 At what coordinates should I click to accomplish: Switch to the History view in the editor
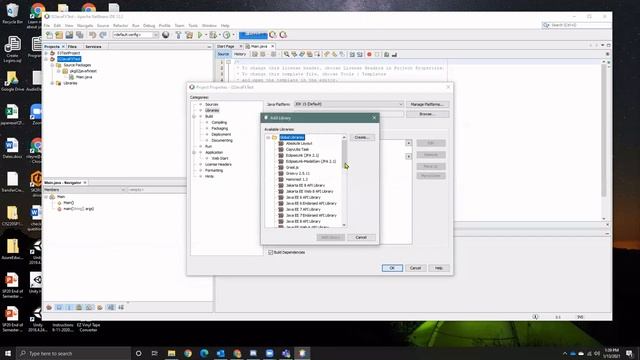click(x=240, y=54)
